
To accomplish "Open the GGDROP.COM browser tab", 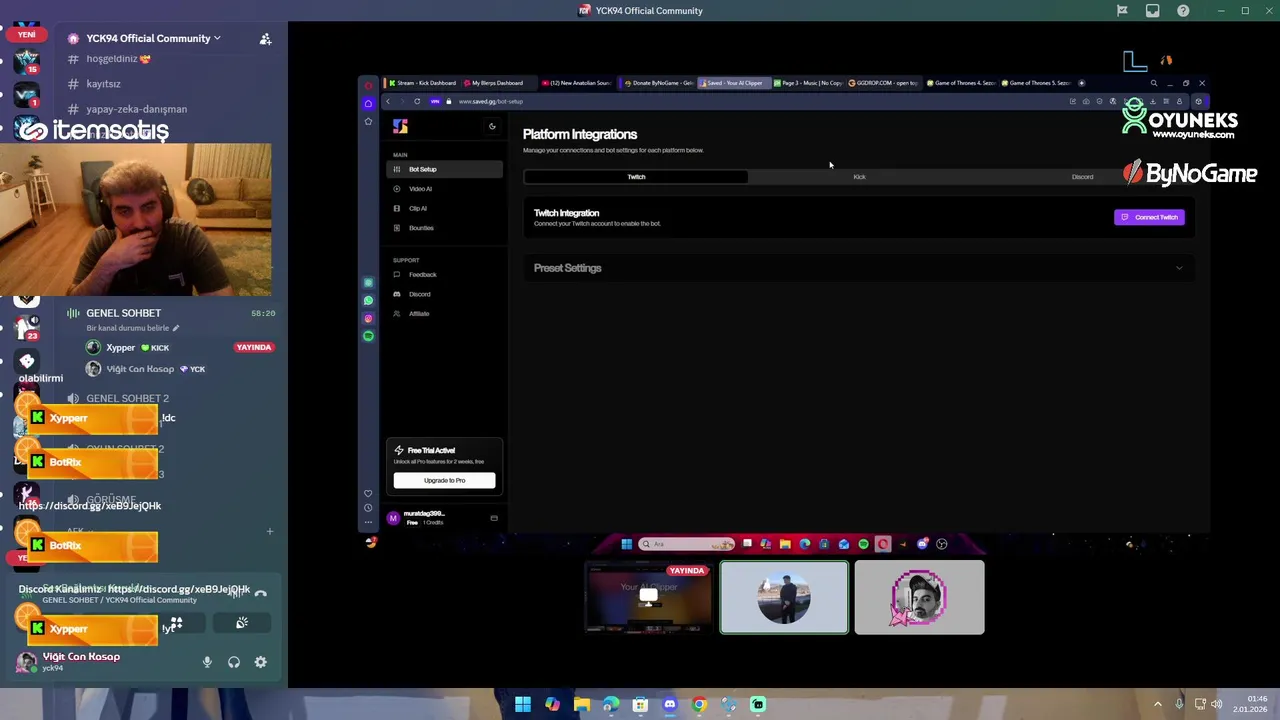I will tap(884, 83).
